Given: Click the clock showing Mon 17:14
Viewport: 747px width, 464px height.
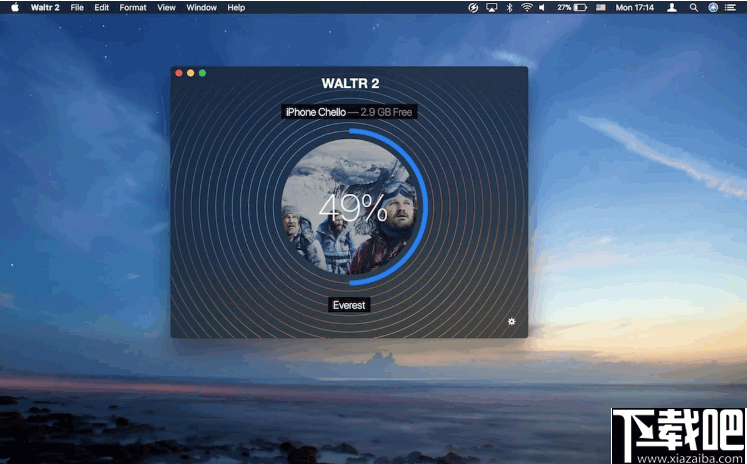Looking at the screenshot, I should (635, 7).
